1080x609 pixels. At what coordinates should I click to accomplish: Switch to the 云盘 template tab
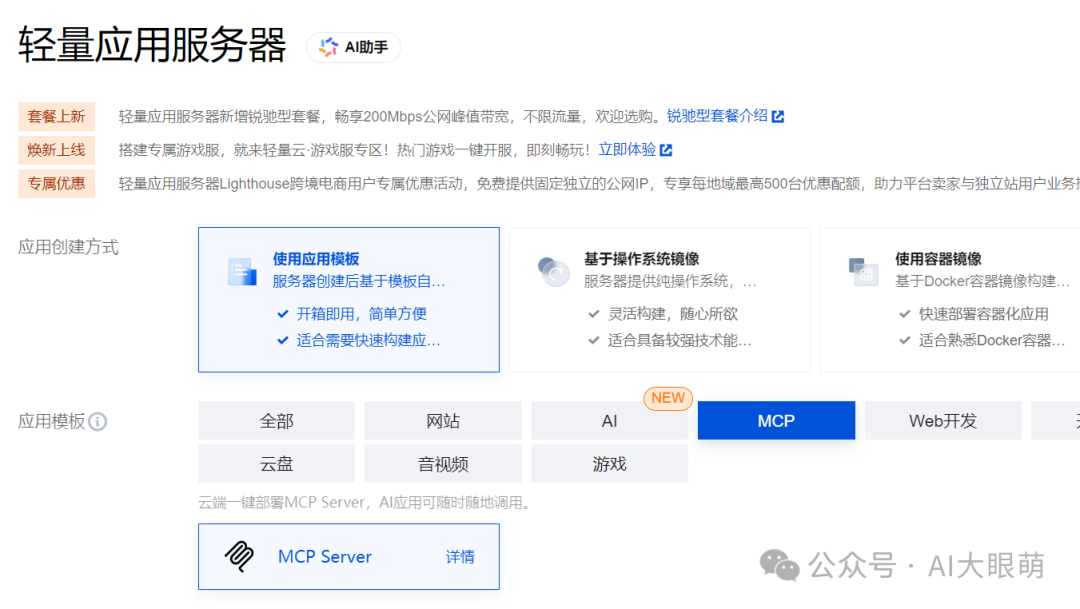click(276, 464)
